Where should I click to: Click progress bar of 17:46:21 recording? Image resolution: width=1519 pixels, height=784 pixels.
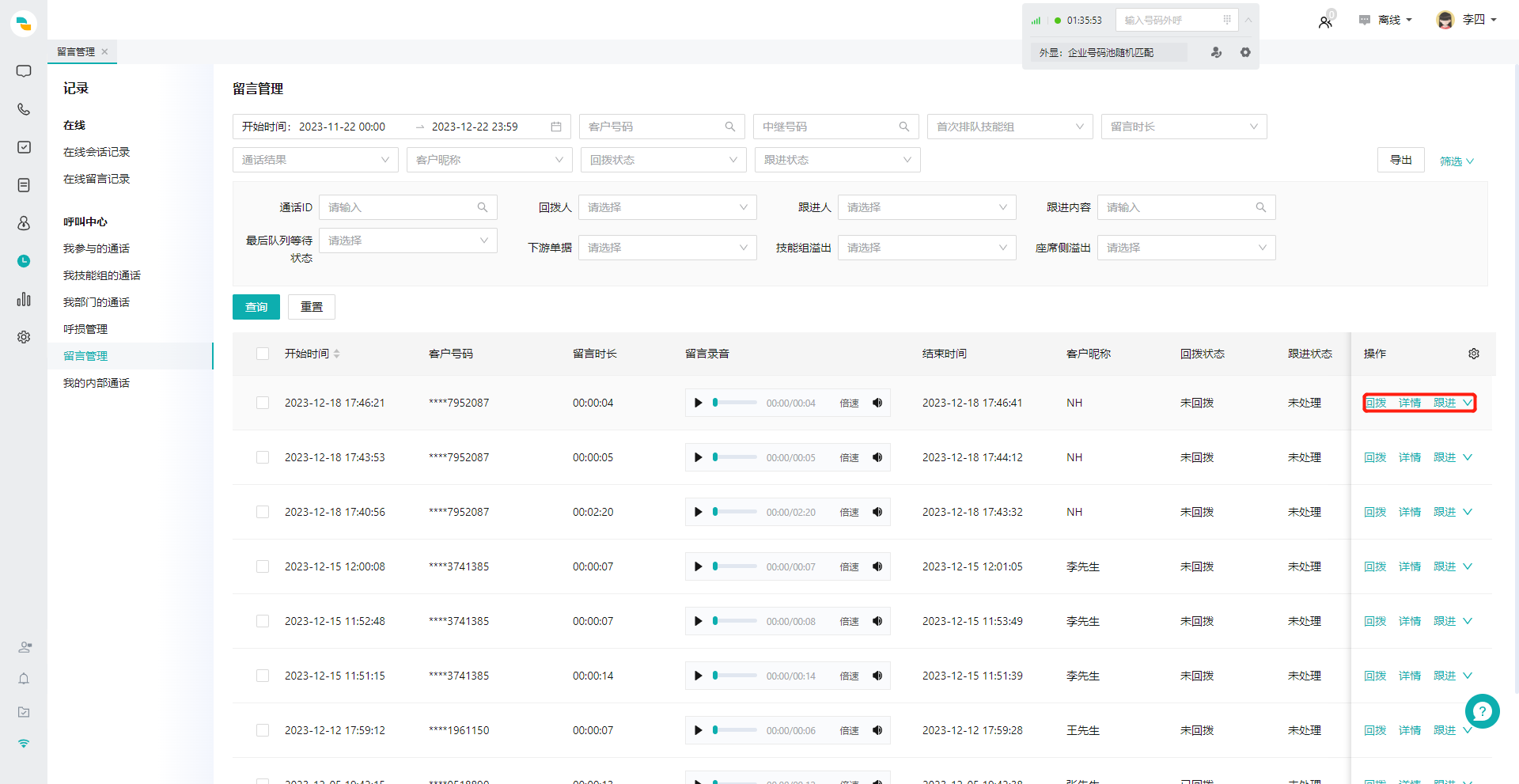pos(735,403)
